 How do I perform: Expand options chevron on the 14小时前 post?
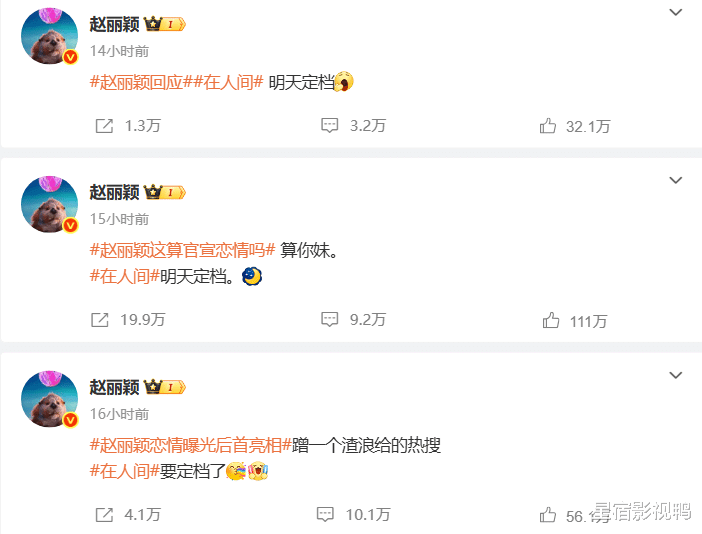[675, 12]
